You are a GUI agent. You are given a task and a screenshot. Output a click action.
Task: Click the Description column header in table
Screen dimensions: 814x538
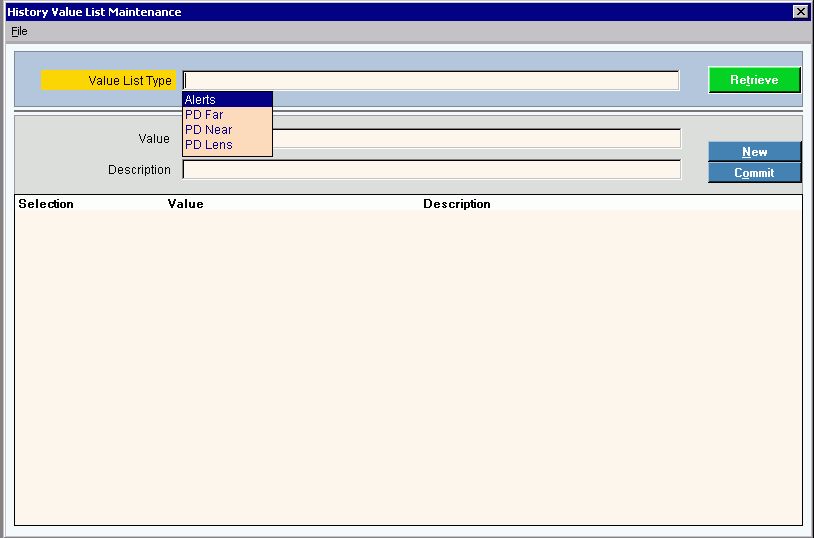coord(456,204)
